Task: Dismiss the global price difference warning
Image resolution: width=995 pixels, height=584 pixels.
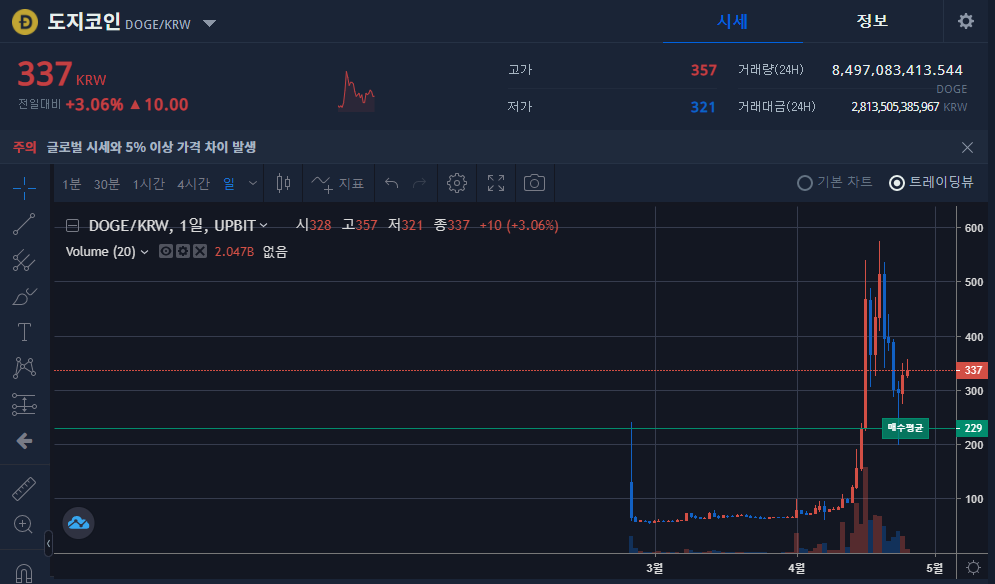Action: point(967,147)
